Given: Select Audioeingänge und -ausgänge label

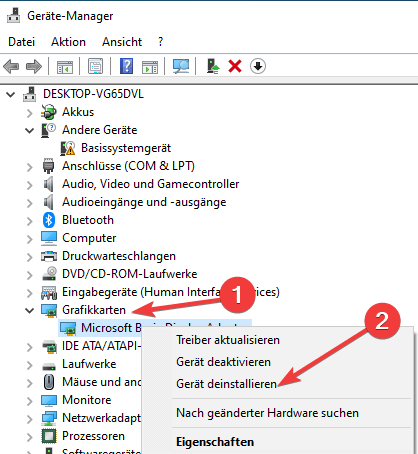Looking at the screenshot, I should pos(144,202).
